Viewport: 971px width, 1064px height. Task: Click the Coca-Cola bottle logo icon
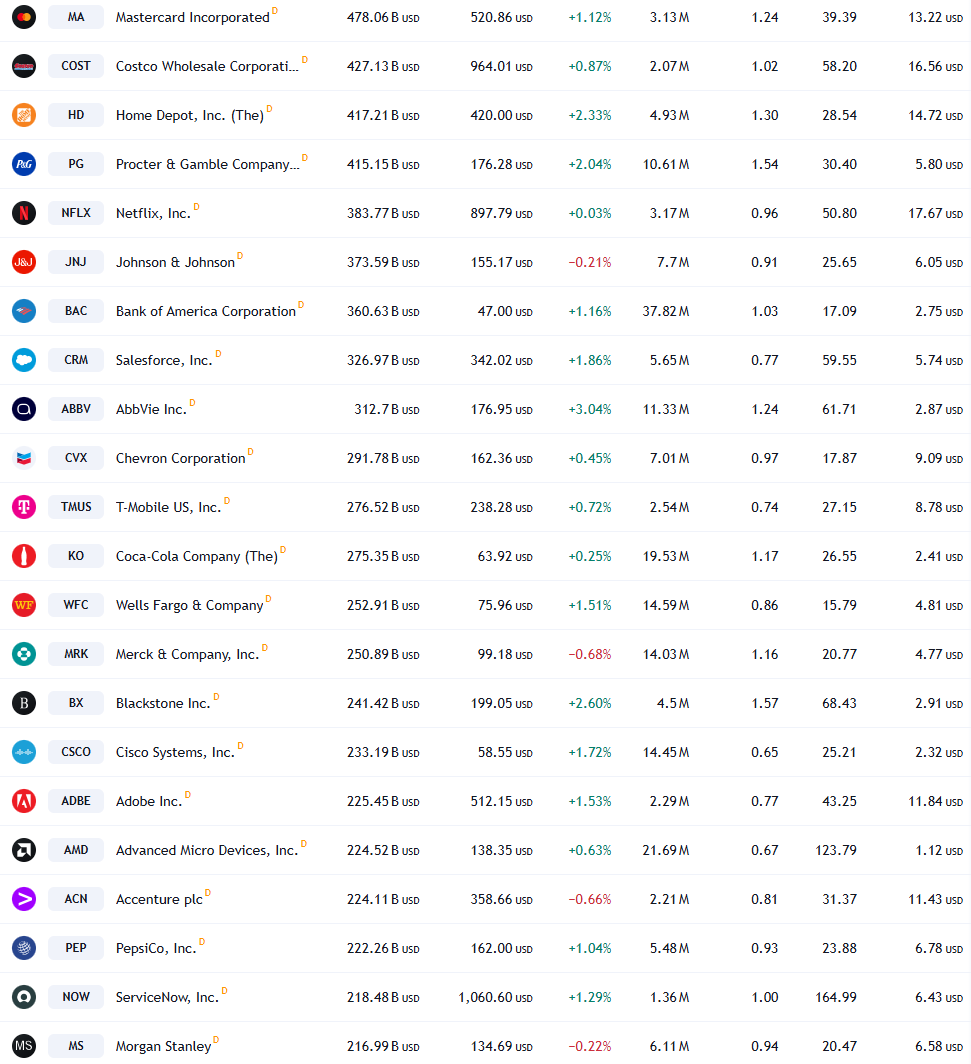point(24,556)
